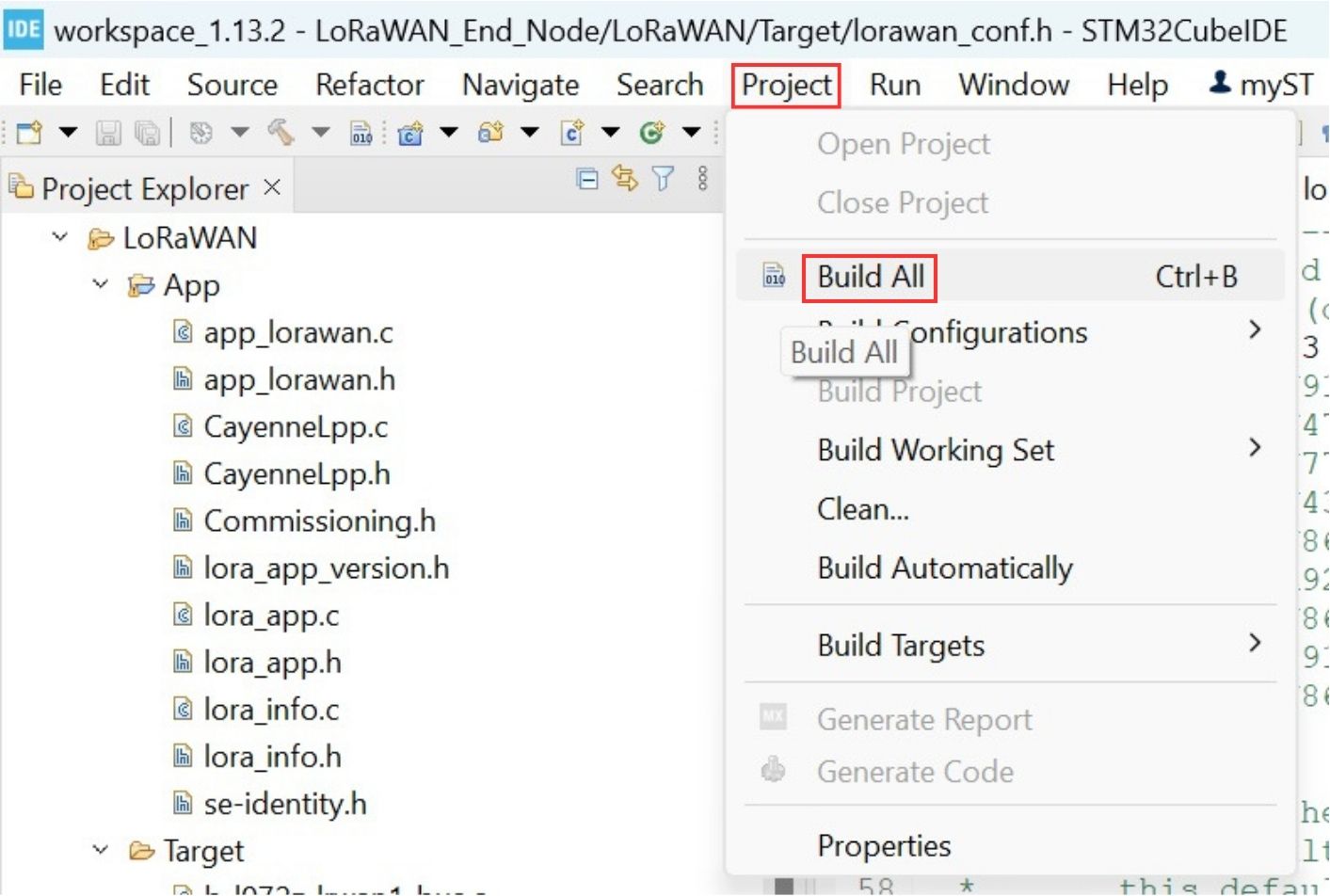Open the Project Explorer filter icon
Screen dimensions: 1330x896
[x=664, y=178]
